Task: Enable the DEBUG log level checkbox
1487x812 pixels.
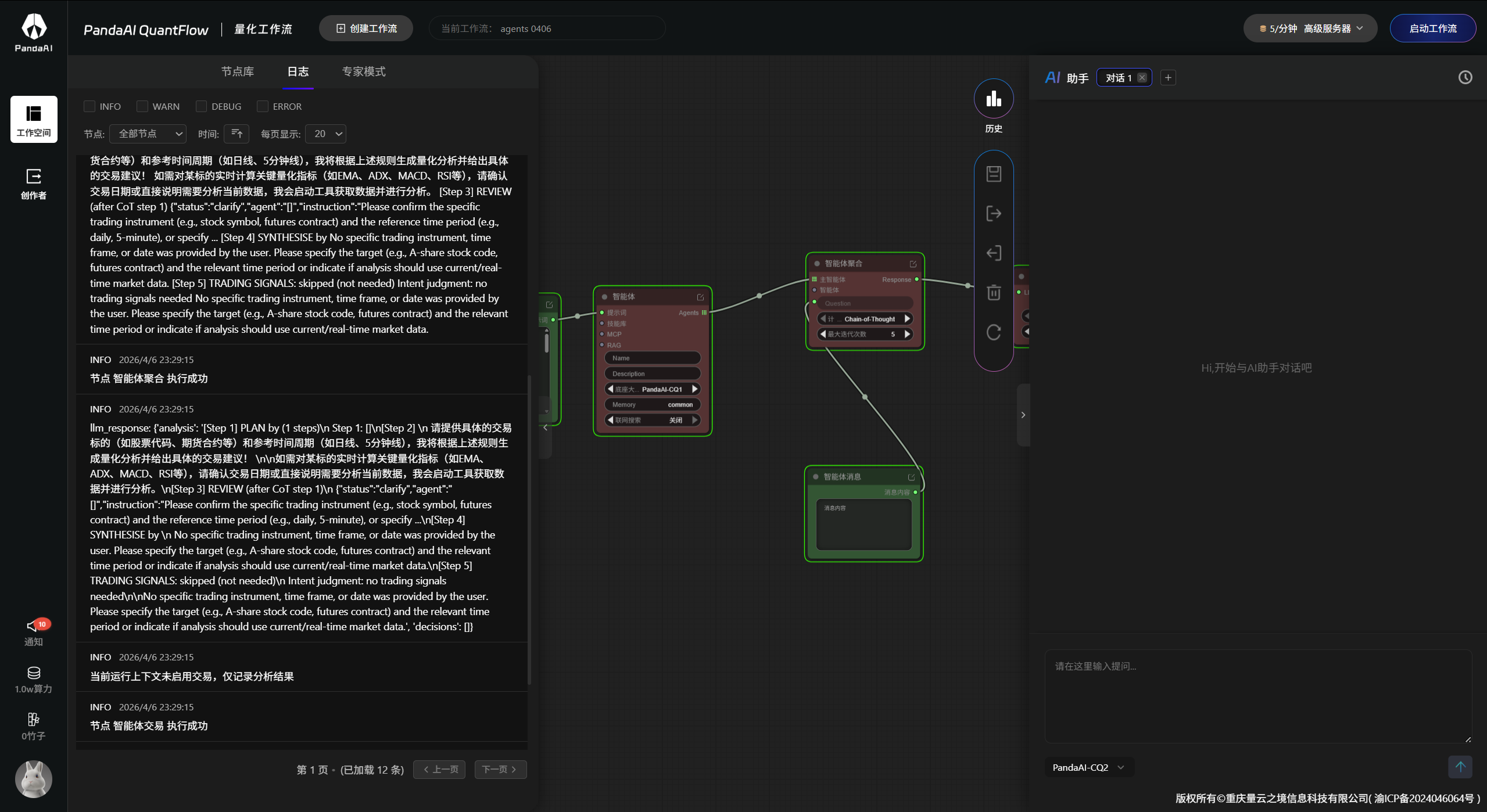Action: point(202,106)
